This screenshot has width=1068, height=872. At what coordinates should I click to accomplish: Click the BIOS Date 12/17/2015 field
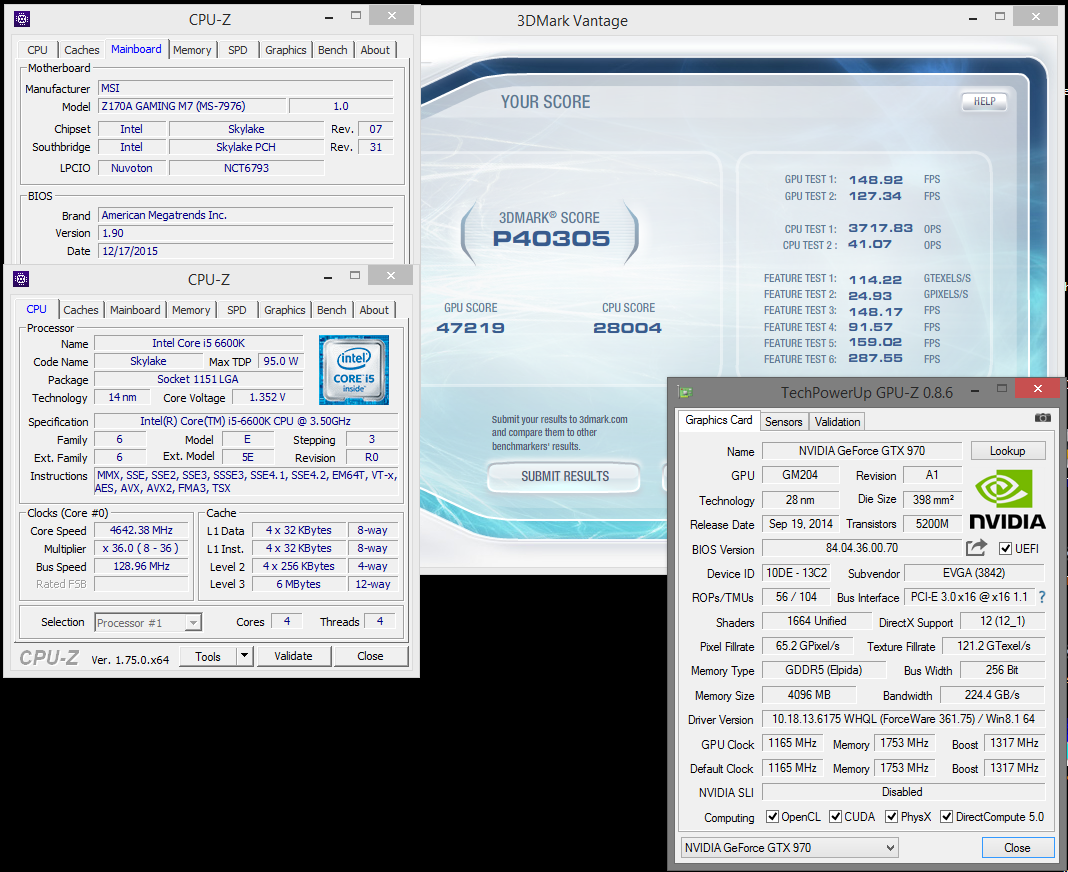coord(246,251)
